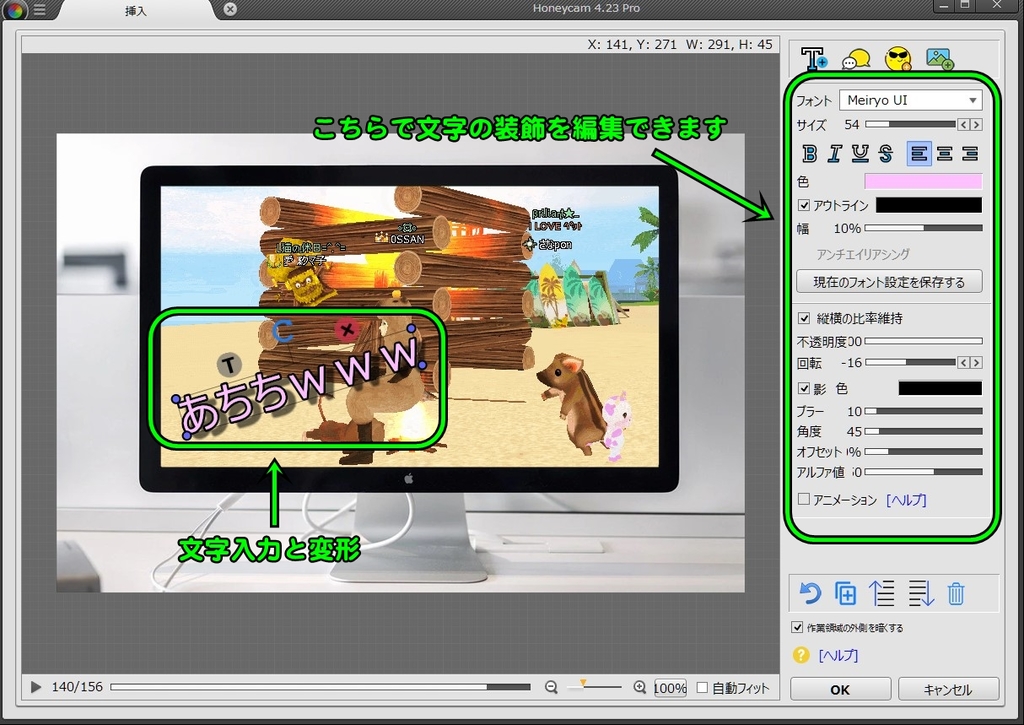Click the shadow オフセット offset slider

[923, 451]
